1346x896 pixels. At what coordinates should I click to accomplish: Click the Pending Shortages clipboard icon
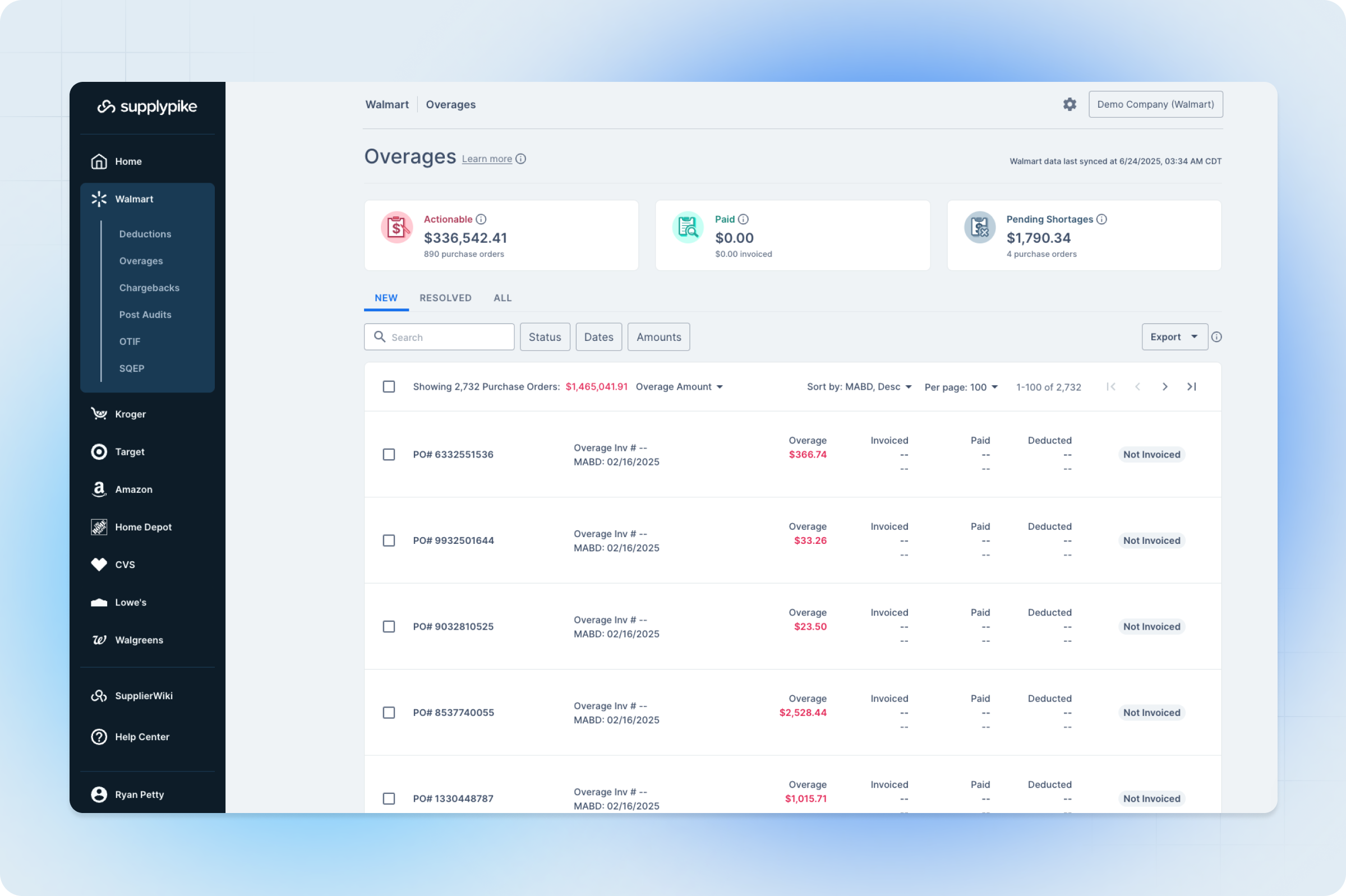point(980,228)
